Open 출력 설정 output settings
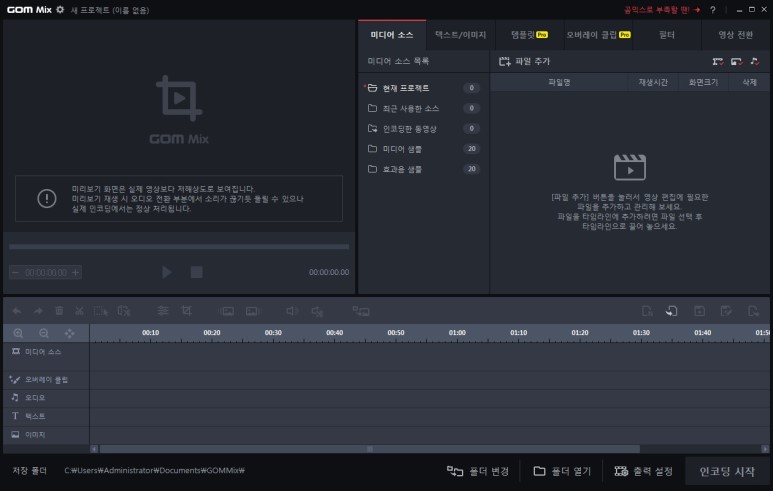The height and width of the screenshot is (491, 773). (x=643, y=471)
